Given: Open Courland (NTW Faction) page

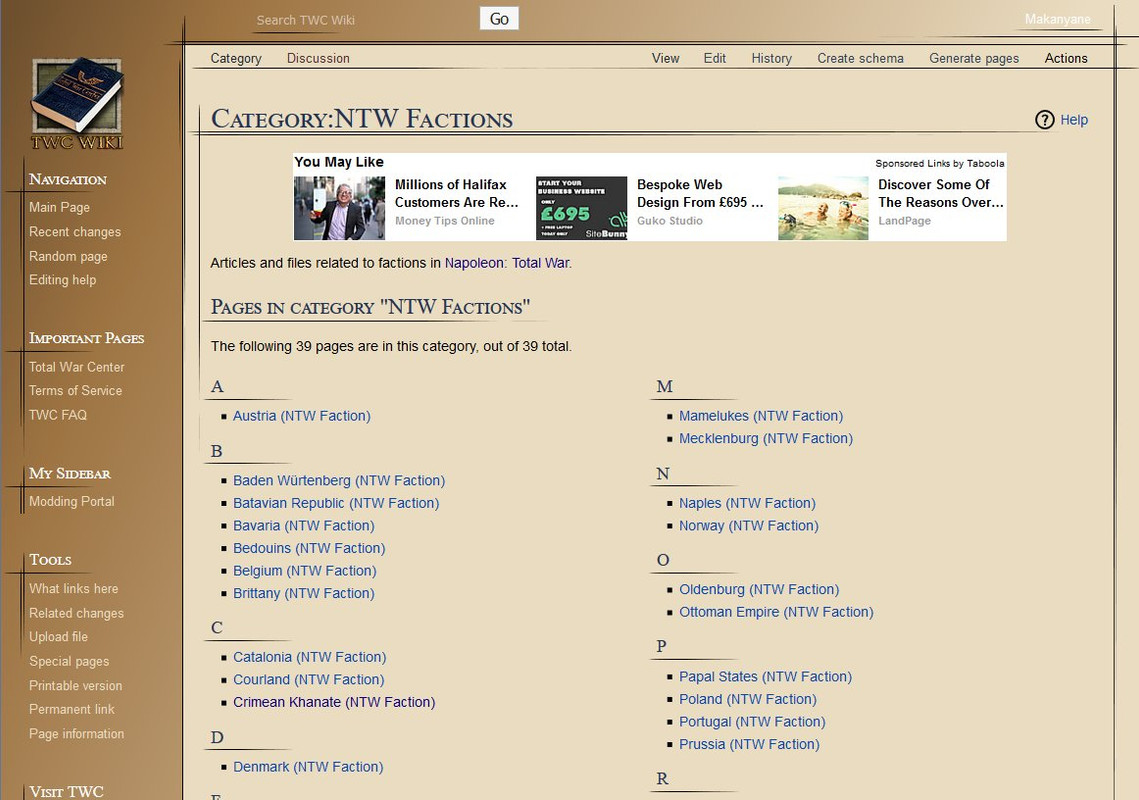Looking at the screenshot, I should (x=309, y=679).
